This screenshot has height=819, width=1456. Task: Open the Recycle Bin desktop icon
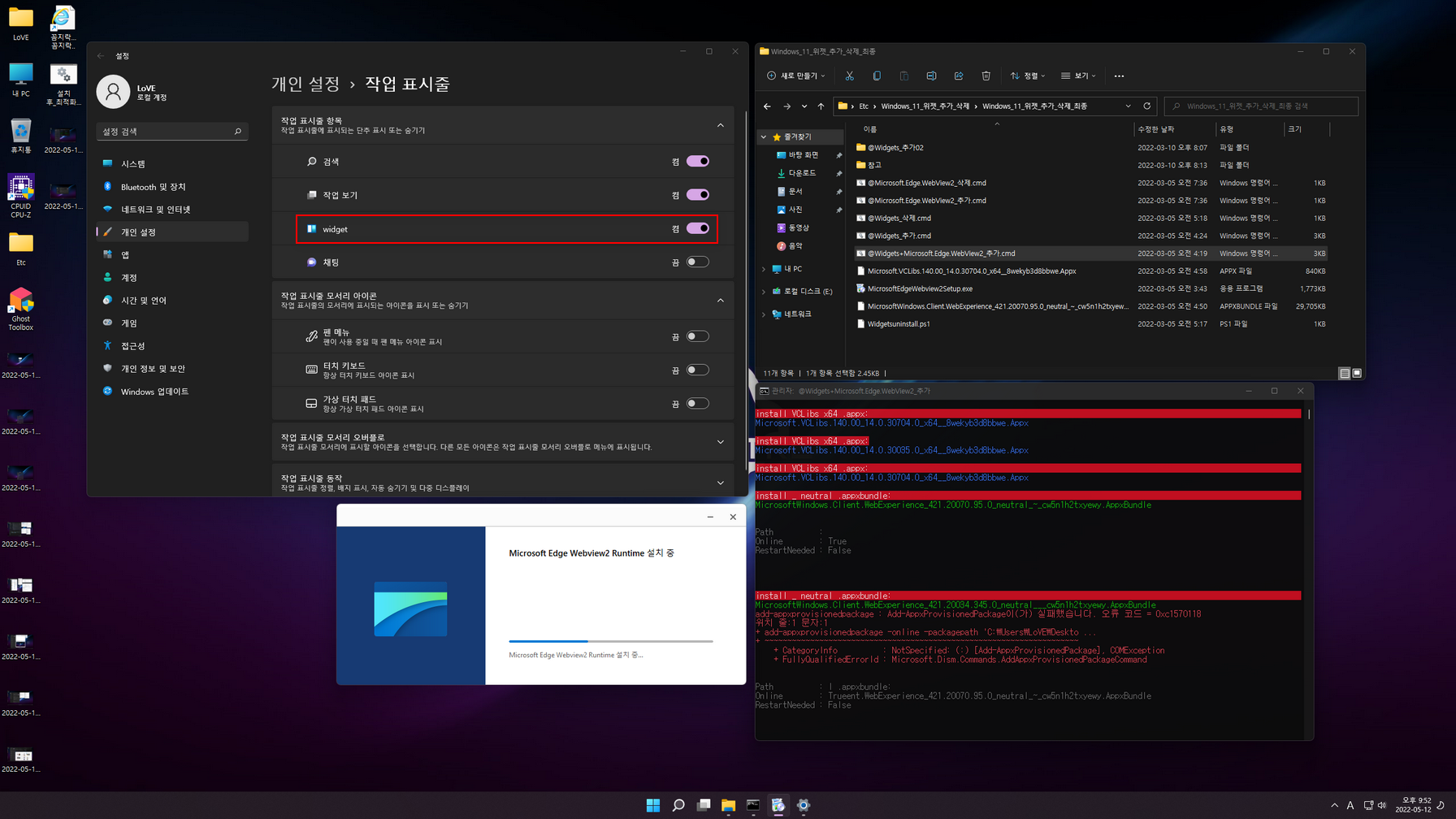tap(20, 136)
